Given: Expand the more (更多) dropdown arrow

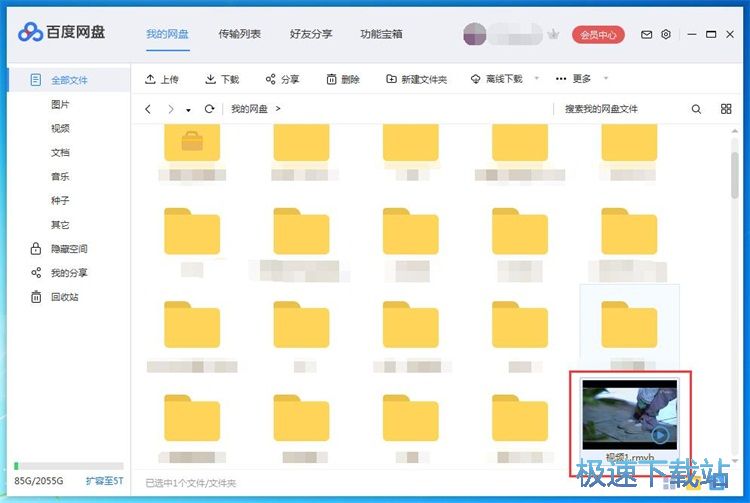Looking at the screenshot, I should [605, 79].
